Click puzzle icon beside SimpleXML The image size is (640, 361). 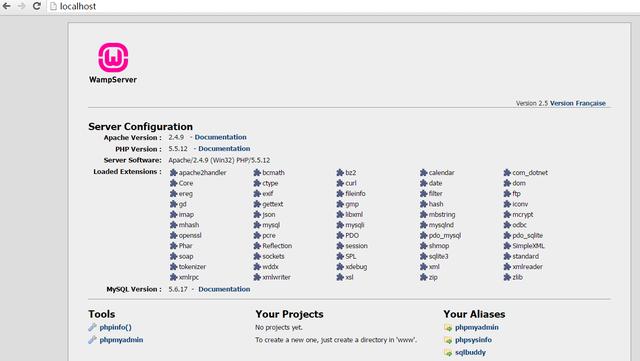pyautogui.click(x=507, y=246)
